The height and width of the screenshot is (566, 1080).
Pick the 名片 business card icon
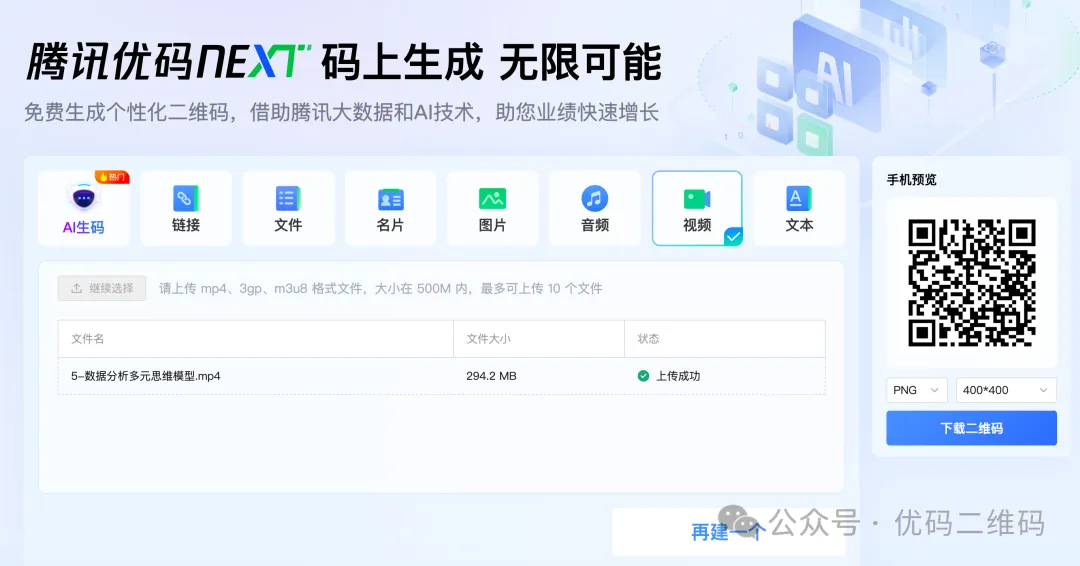391,199
